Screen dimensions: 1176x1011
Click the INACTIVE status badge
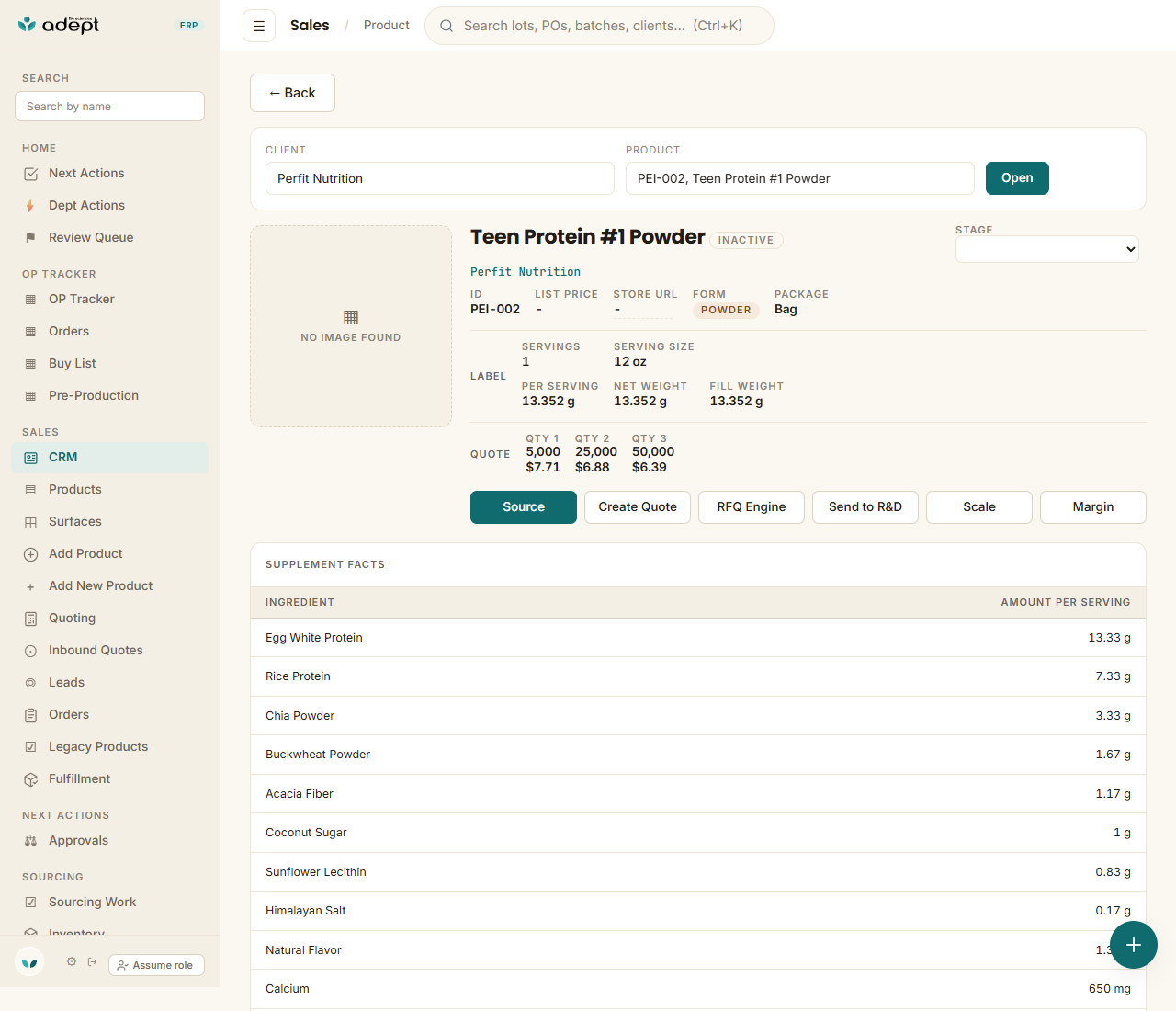(746, 241)
